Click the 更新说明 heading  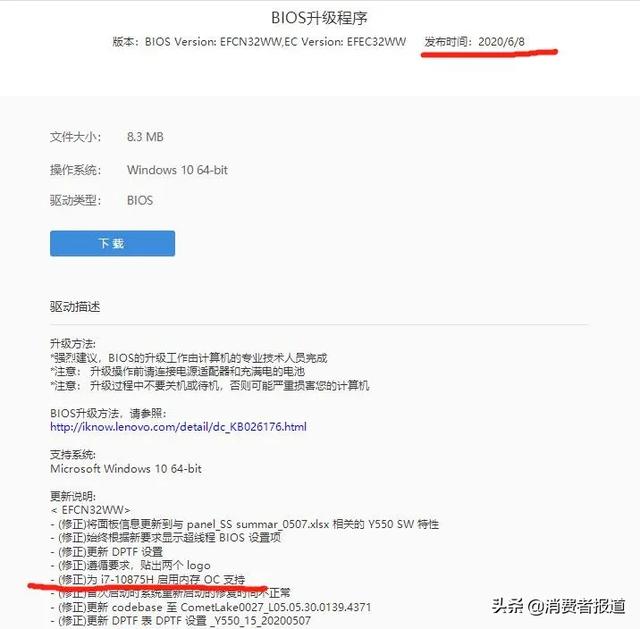(73, 496)
